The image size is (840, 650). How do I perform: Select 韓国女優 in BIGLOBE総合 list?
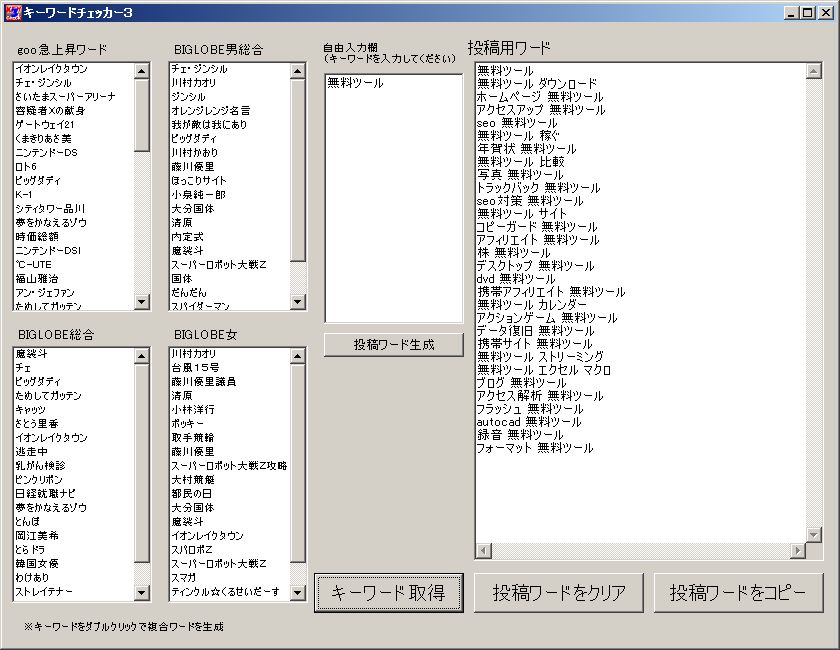[x=37, y=563]
